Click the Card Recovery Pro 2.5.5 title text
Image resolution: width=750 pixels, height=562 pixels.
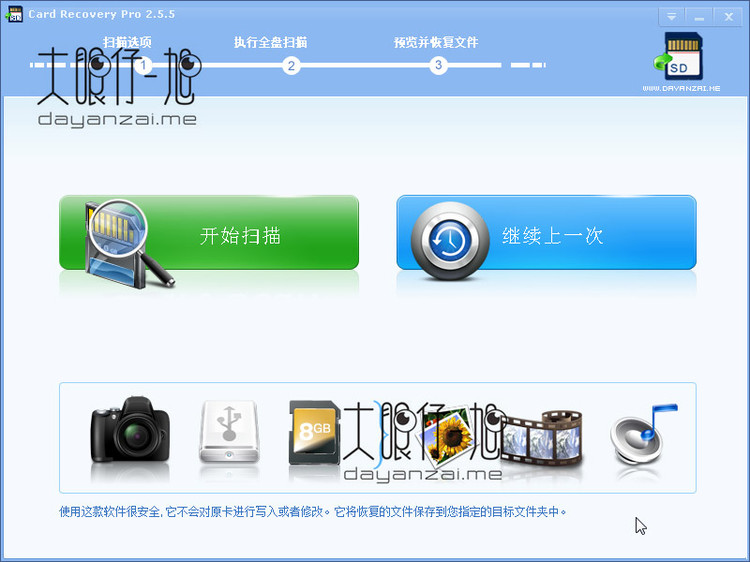point(101,14)
